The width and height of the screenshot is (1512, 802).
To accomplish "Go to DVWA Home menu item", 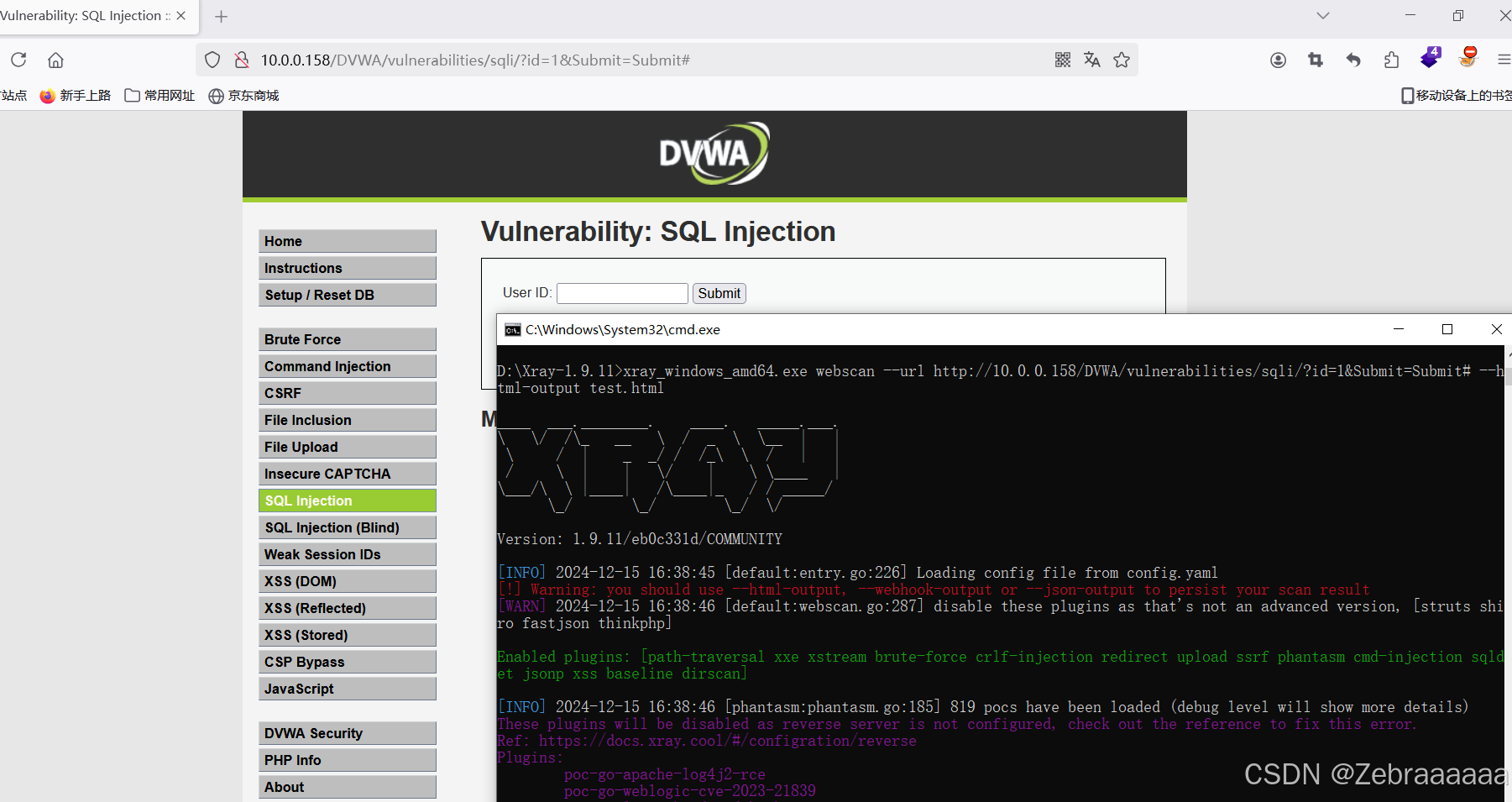I will 348,241.
